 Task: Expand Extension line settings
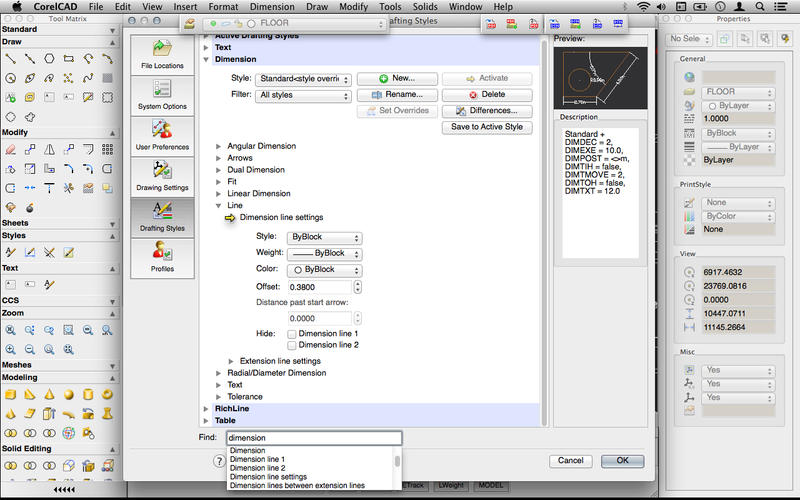(x=232, y=361)
